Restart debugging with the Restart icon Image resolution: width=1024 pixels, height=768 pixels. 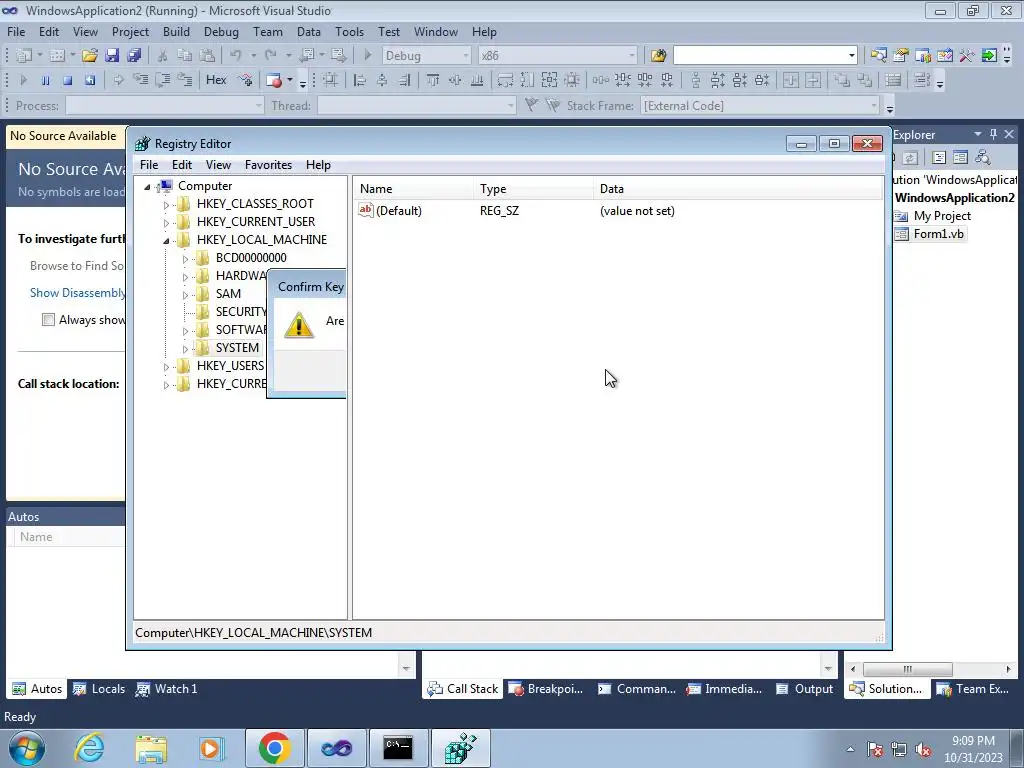point(89,80)
